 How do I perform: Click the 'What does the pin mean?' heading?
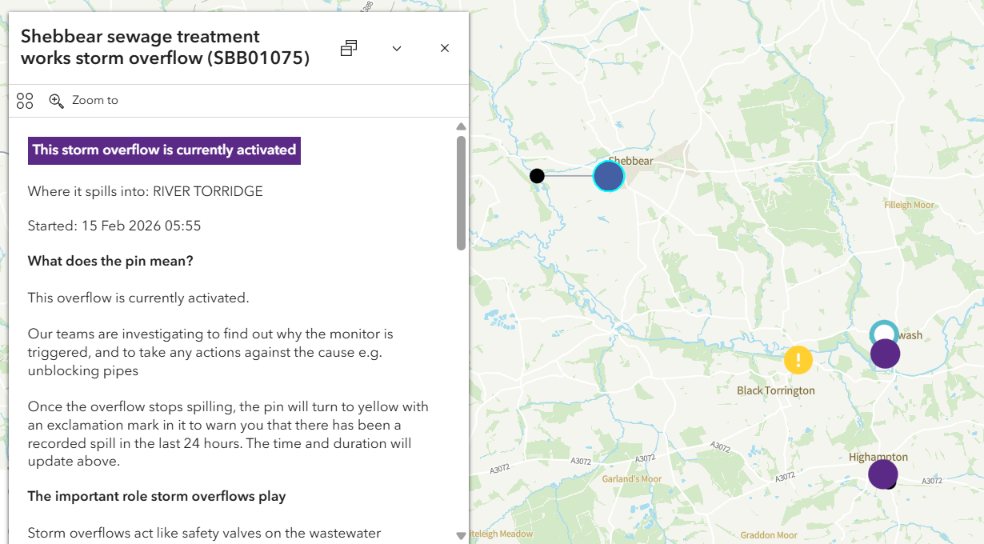pos(110,261)
